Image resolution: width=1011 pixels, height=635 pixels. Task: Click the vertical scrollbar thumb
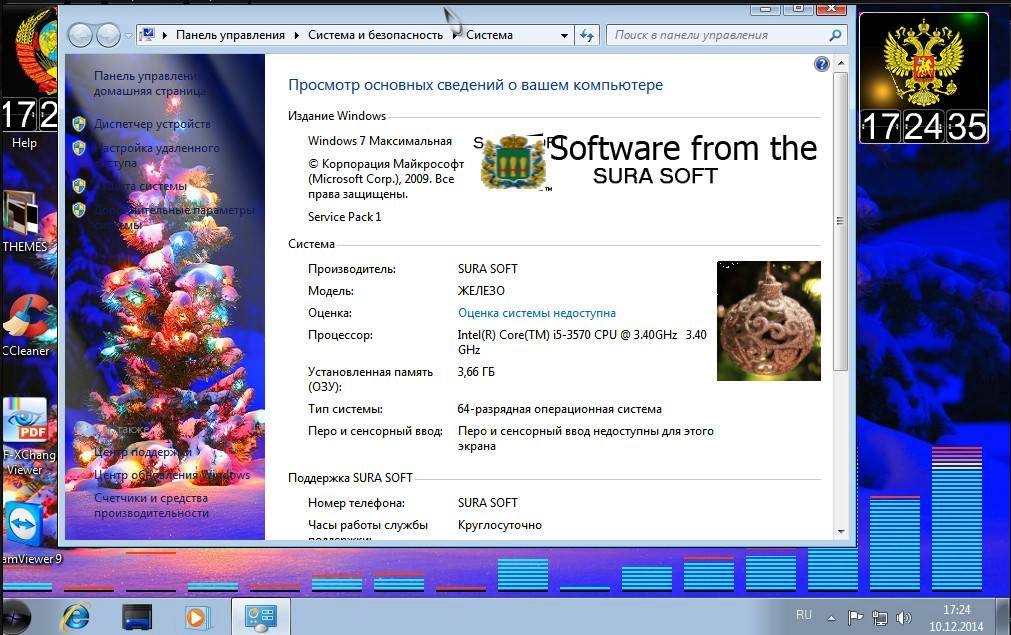[840, 221]
